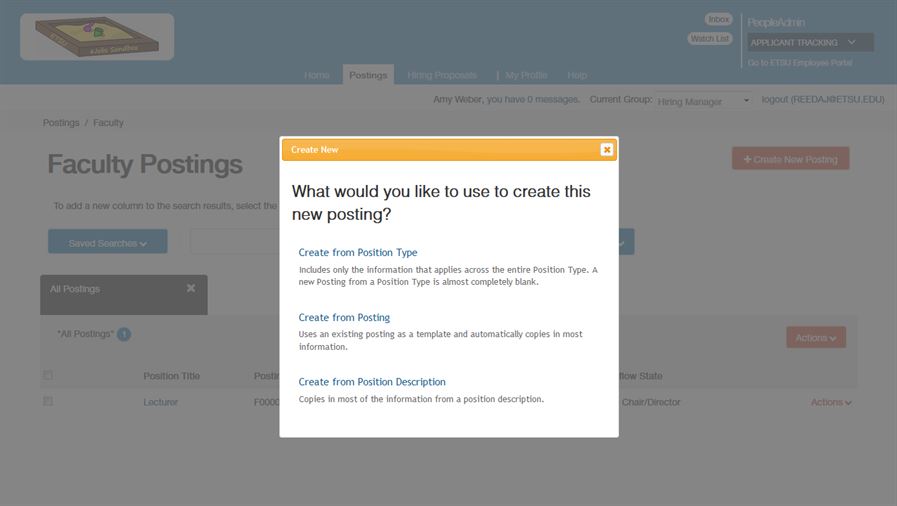Open the Applicant Tracking module dropdown
The image size is (897, 506).
[x=810, y=42]
